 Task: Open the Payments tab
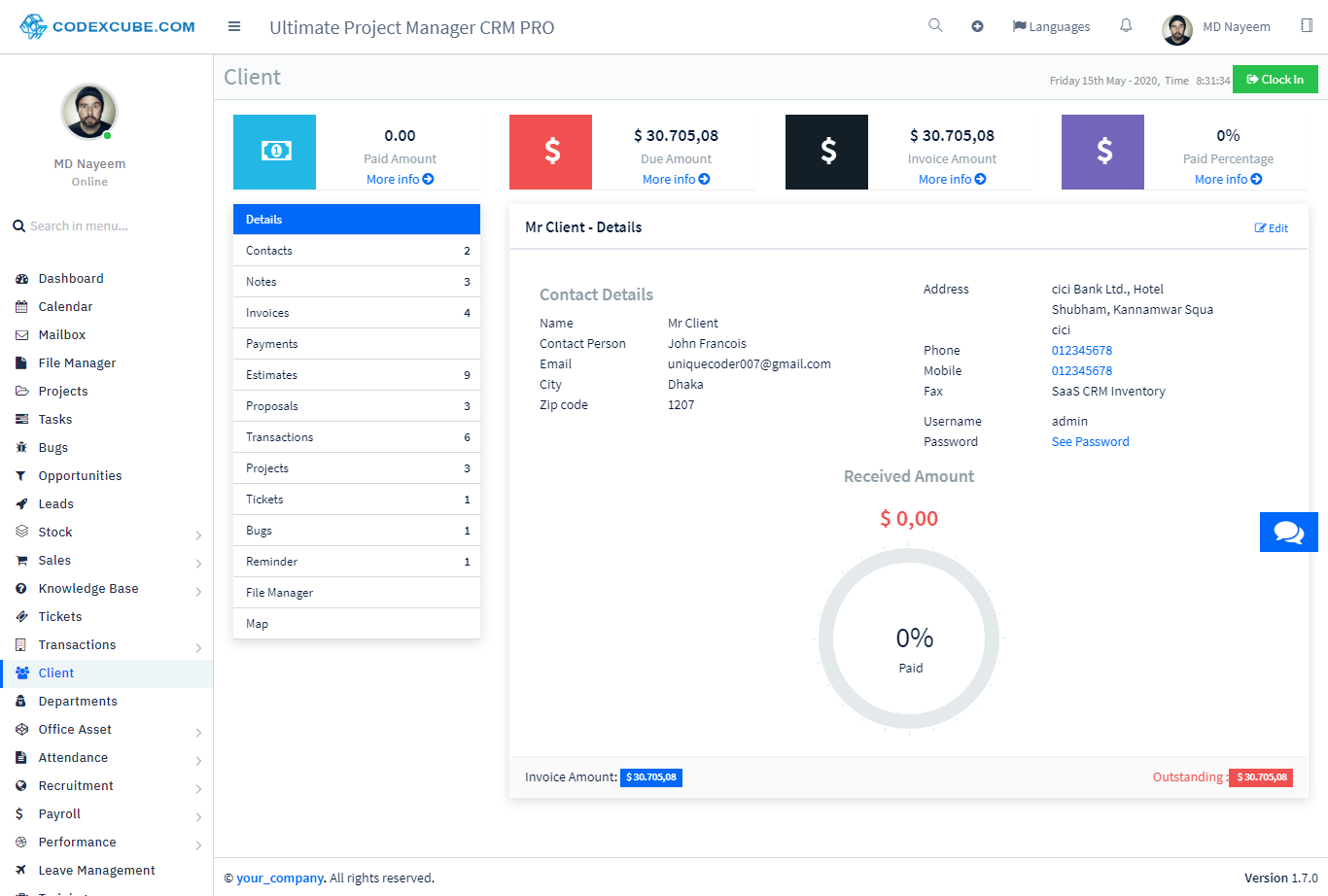point(357,344)
